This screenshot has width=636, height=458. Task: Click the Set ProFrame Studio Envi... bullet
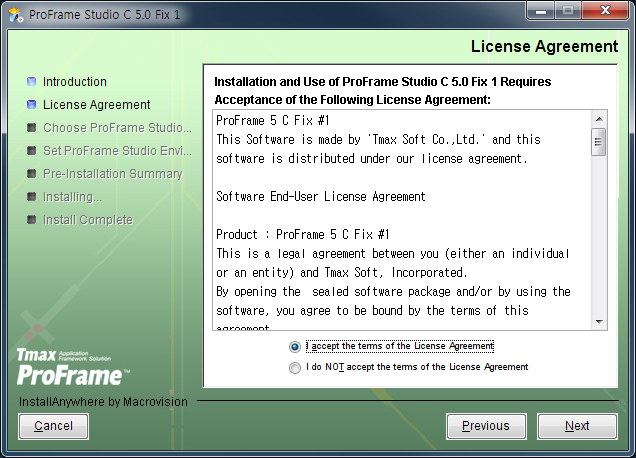click(32, 151)
